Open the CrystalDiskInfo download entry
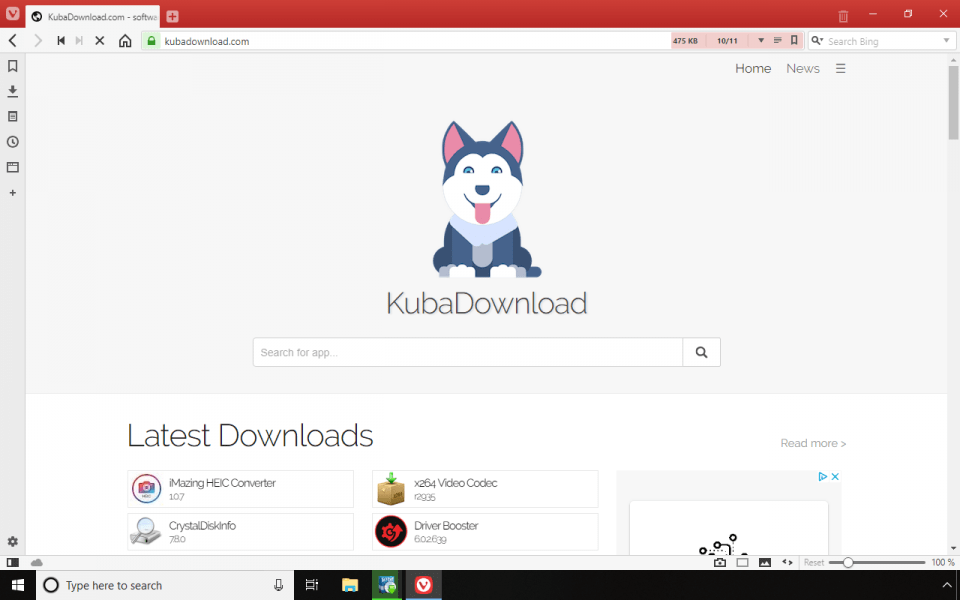 pos(241,531)
